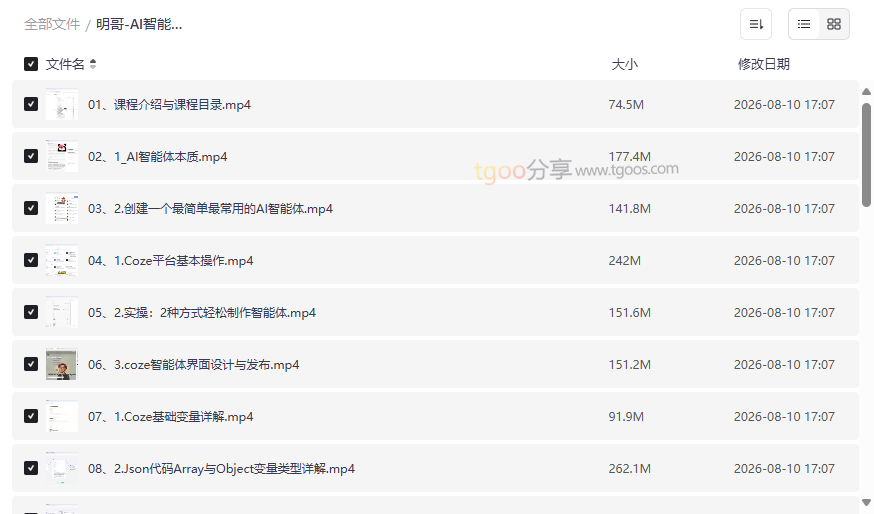Viewport: 874px width, 514px height.
Task: Open file name 08、2.Json代码Array与Object变量类型详解.mp4
Action: [221, 469]
